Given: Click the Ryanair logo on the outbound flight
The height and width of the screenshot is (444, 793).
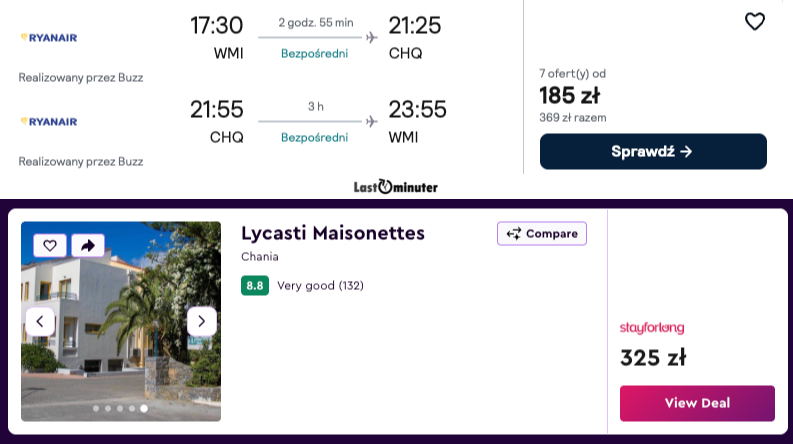Looking at the screenshot, I should click(49, 38).
